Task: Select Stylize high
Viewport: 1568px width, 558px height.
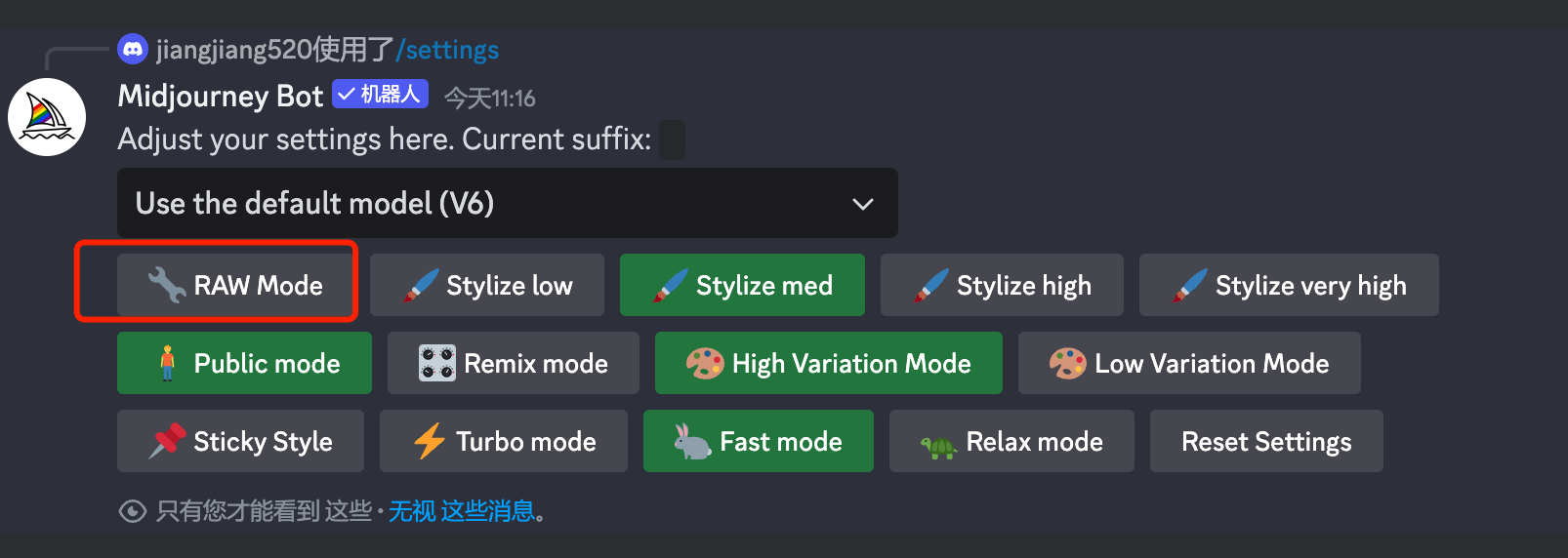Action: (1002, 285)
